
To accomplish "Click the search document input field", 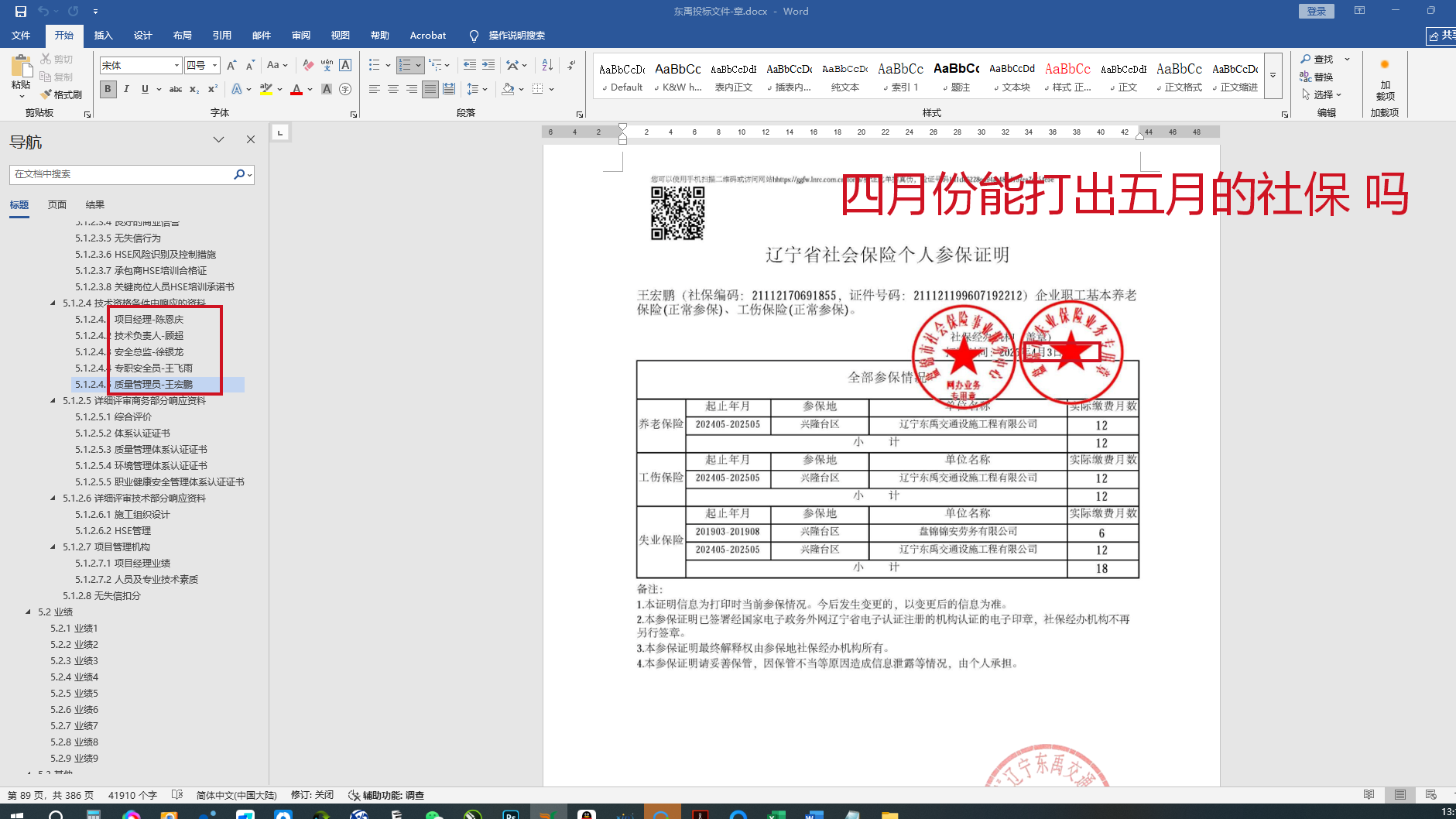I will (121, 174).
